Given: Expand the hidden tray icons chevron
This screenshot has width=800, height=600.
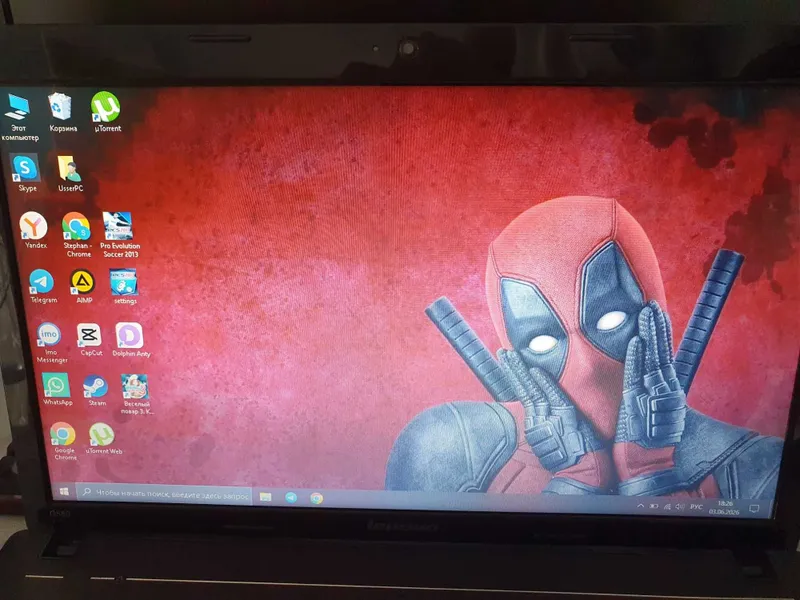Looking at the screenshot, I should 640,506.
